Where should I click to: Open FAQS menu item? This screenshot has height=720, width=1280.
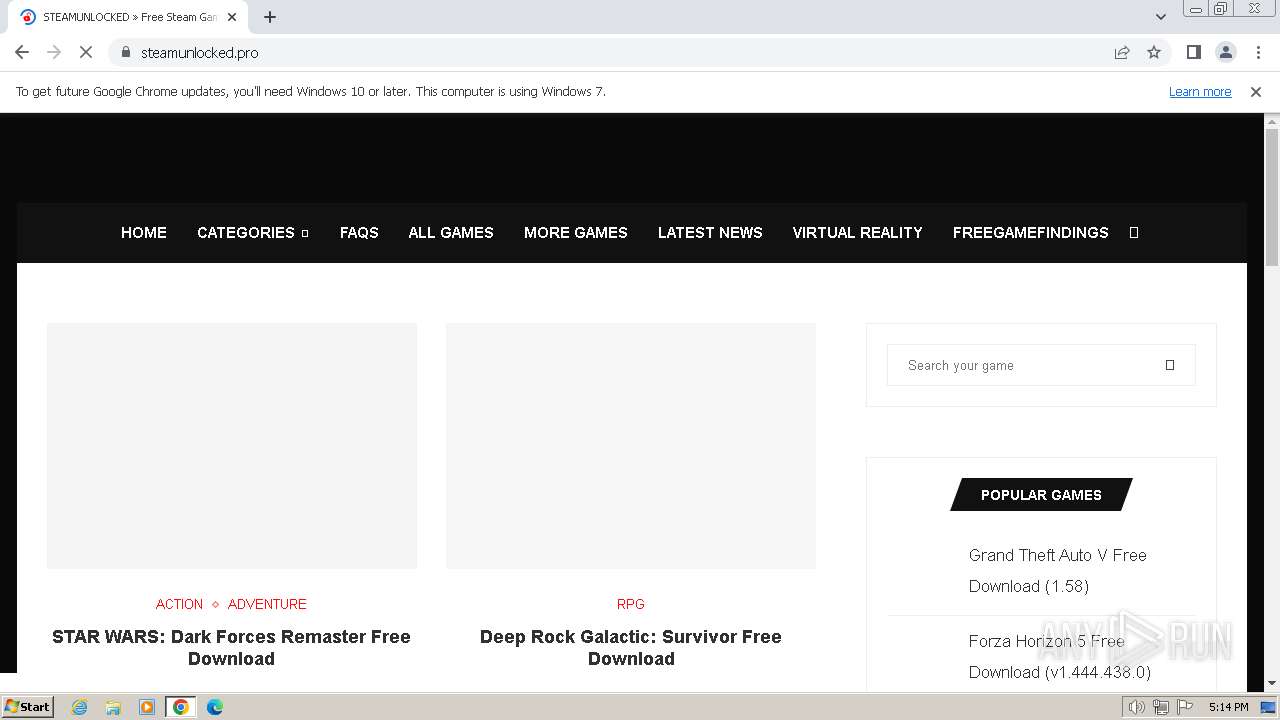359,232
